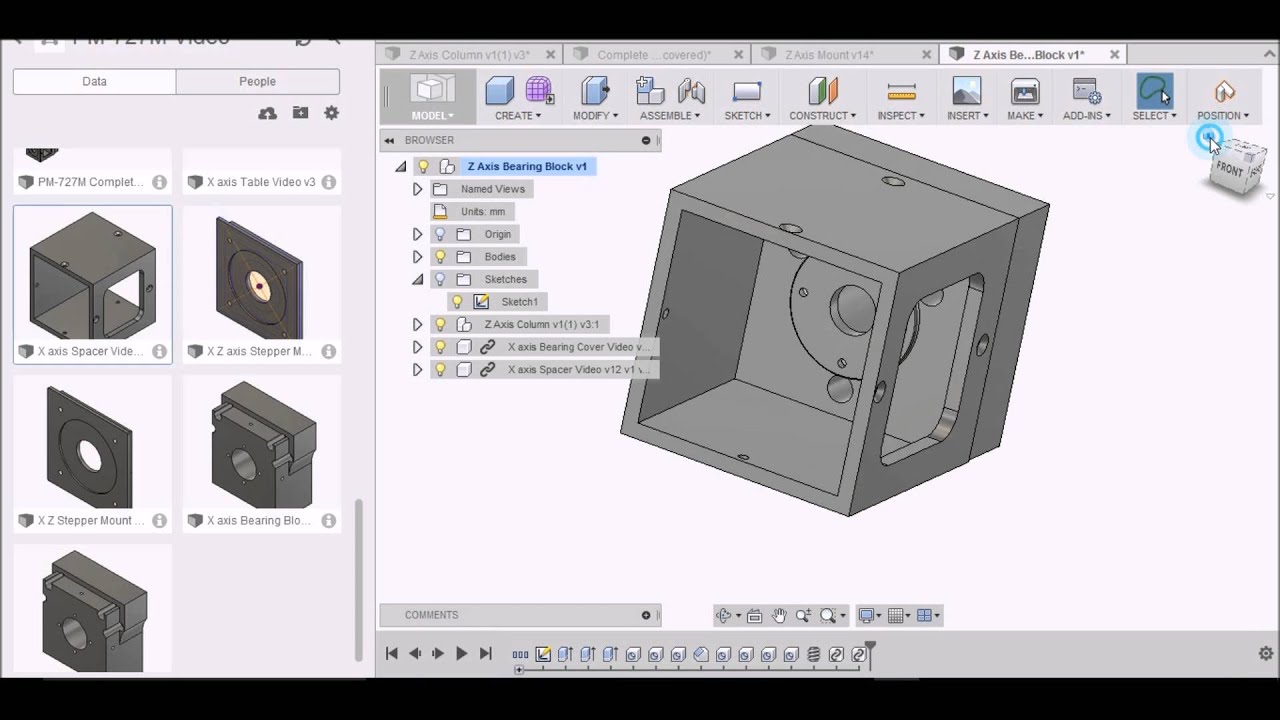Click the Assemble joint icon

[x=691, y=92]
